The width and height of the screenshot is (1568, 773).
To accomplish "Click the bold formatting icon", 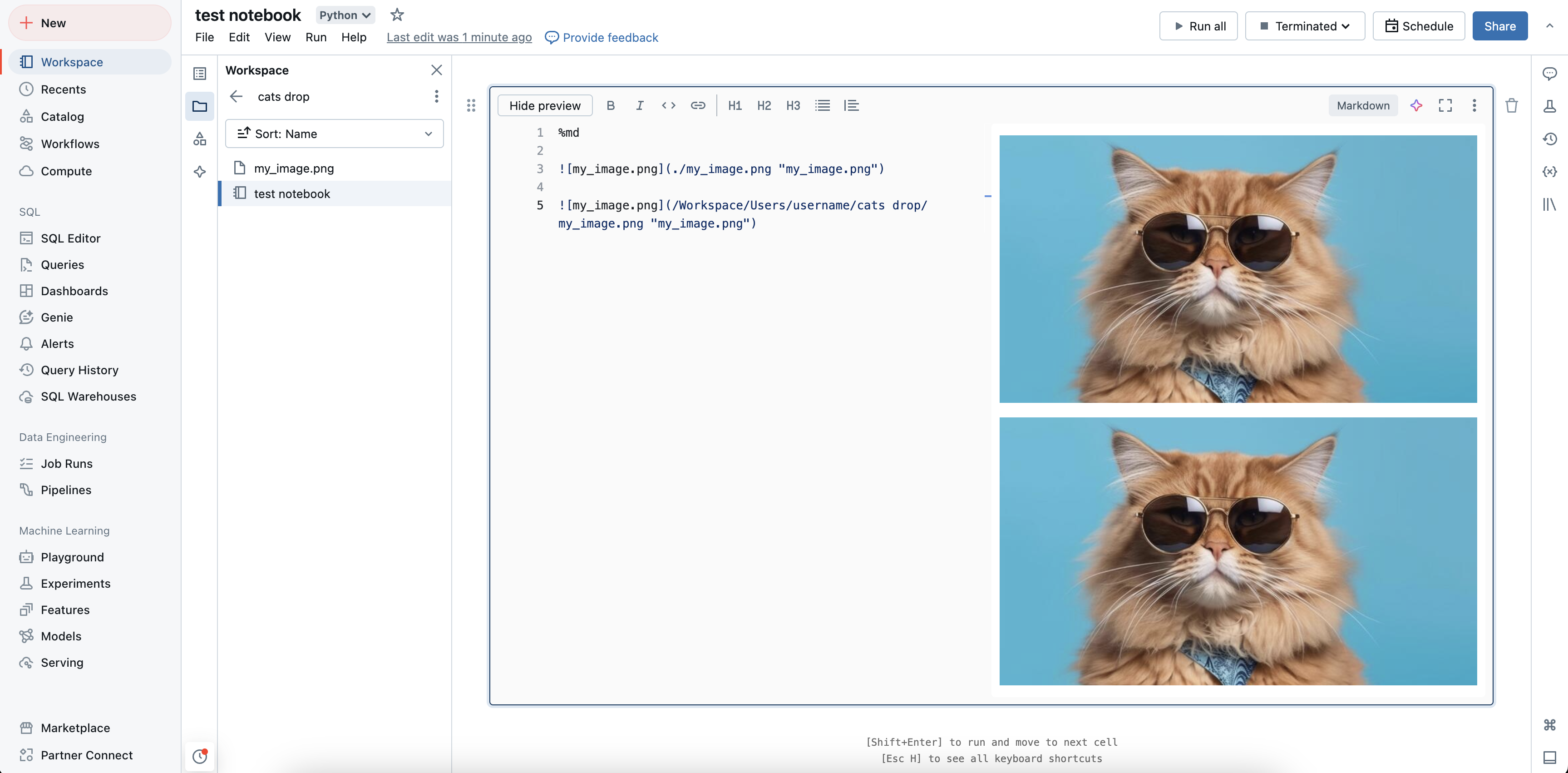I will pos(610,105).
